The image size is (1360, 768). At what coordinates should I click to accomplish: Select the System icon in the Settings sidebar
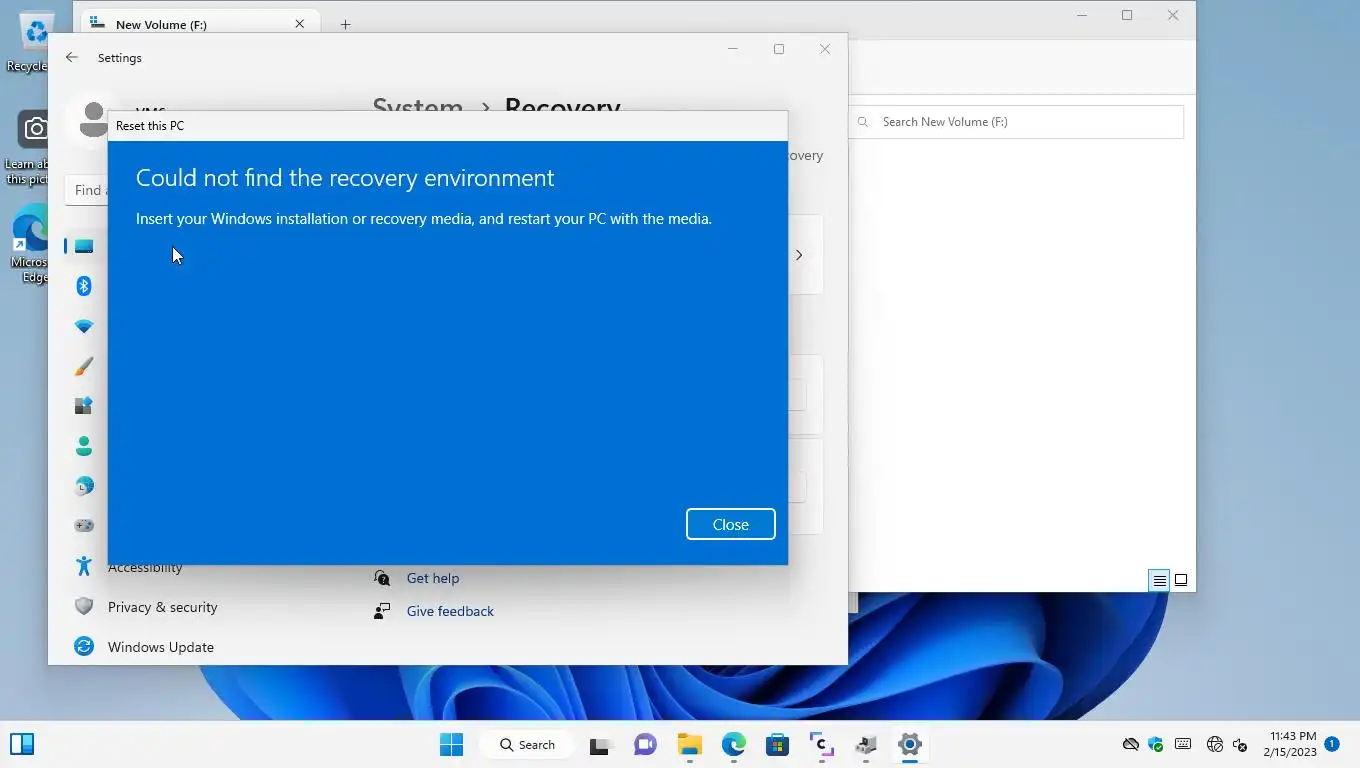84,246
